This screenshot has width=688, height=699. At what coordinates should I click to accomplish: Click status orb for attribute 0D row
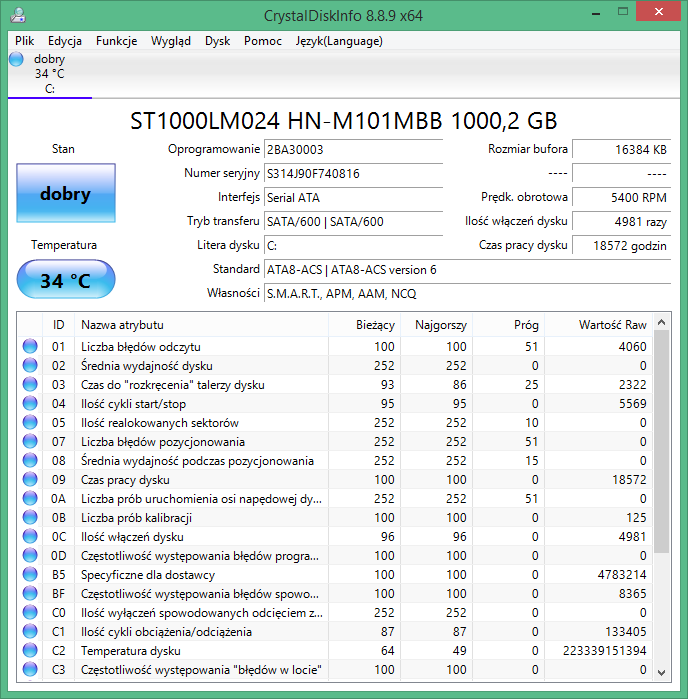(x=30, y=555)
